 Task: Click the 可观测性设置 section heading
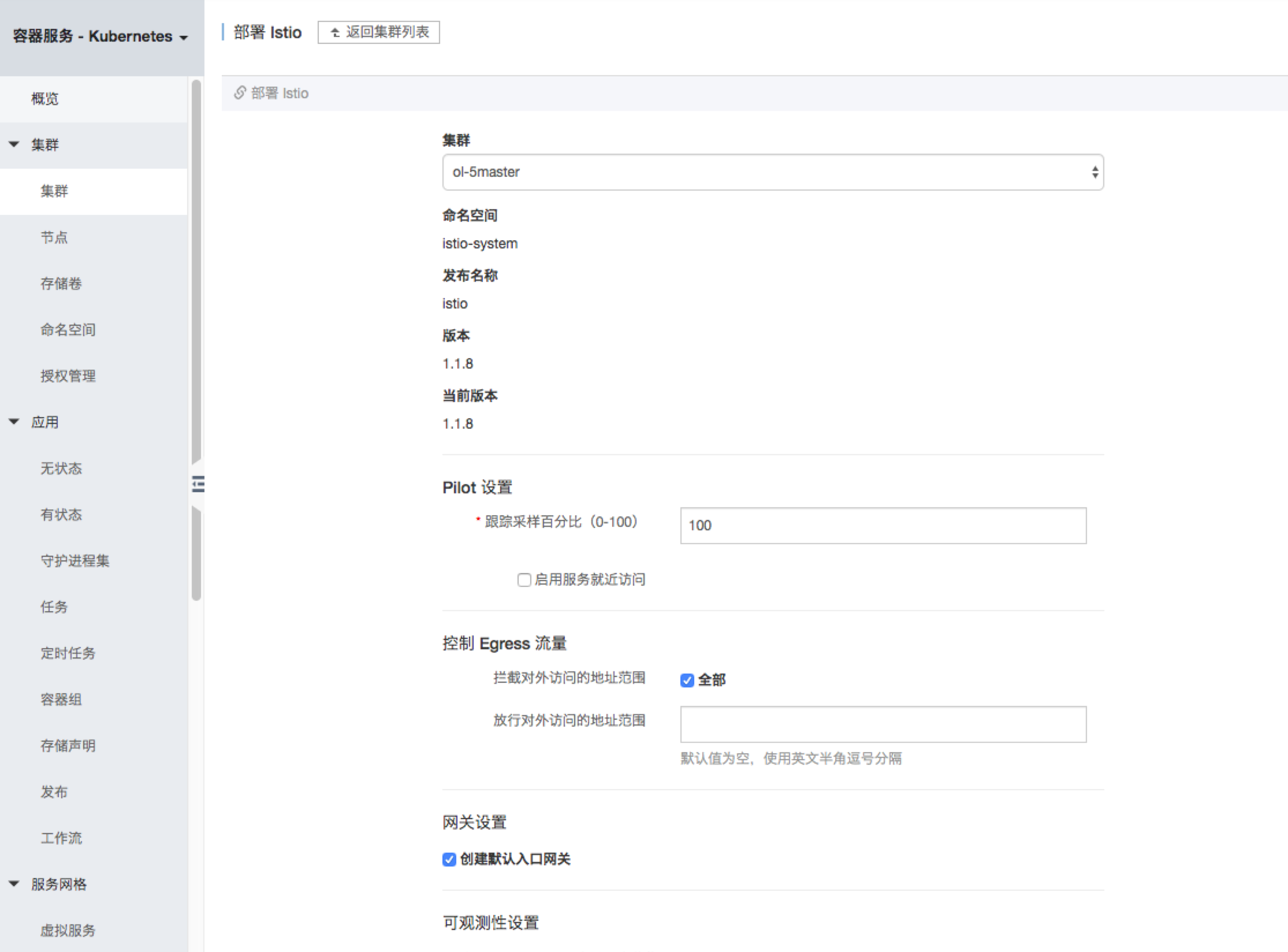[x=491, y=923]
